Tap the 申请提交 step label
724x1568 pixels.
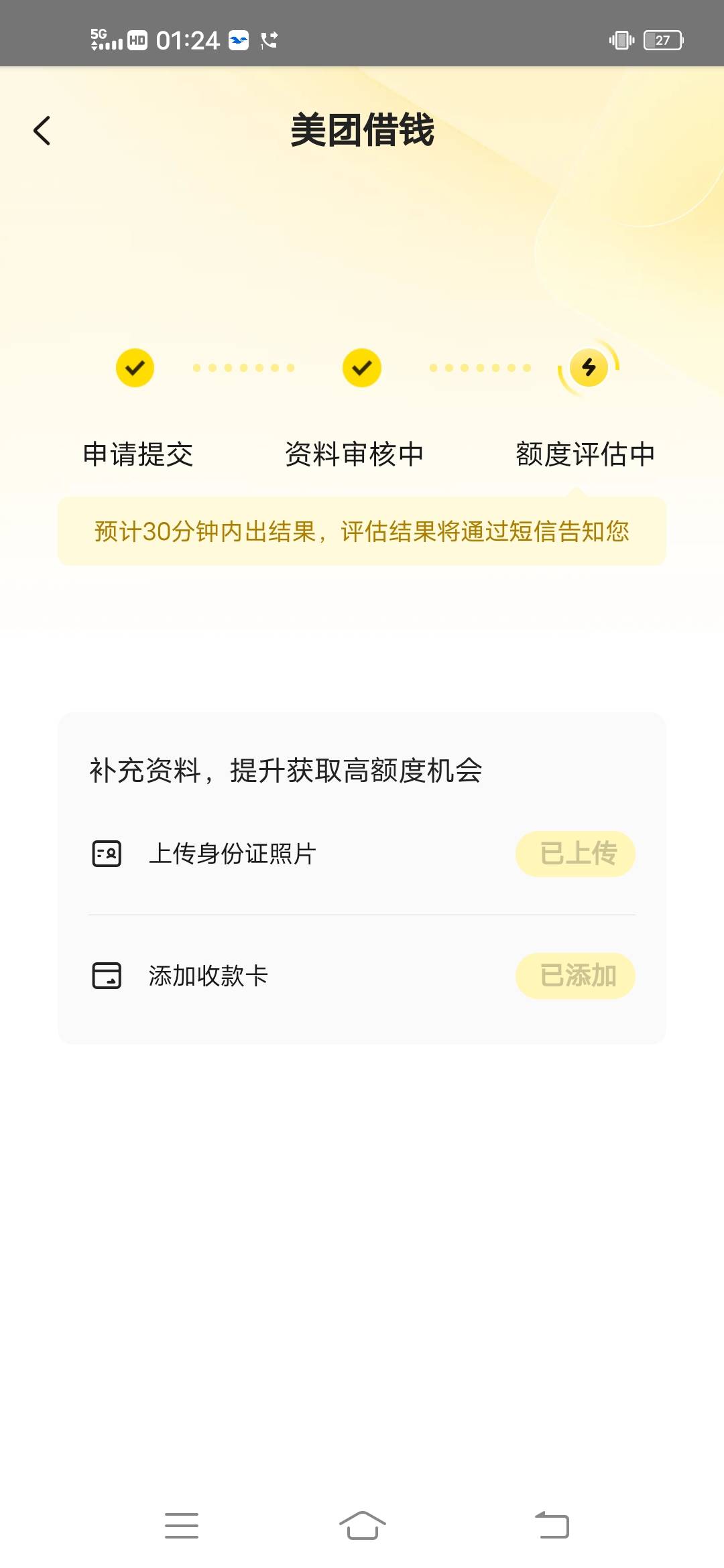pyautogui.click(x=138, y=454)
